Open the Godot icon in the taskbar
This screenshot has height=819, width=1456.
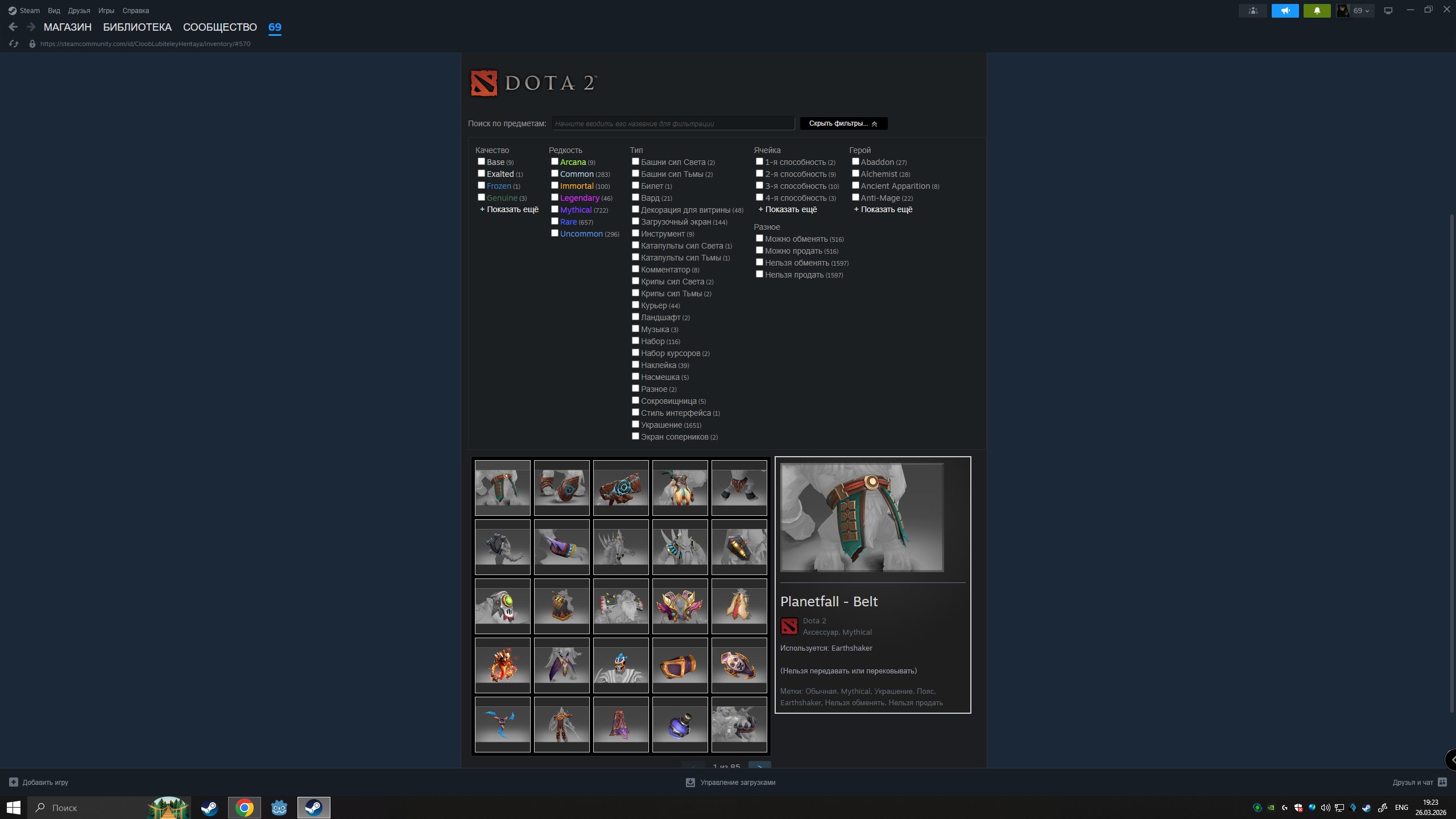[279, 808]
